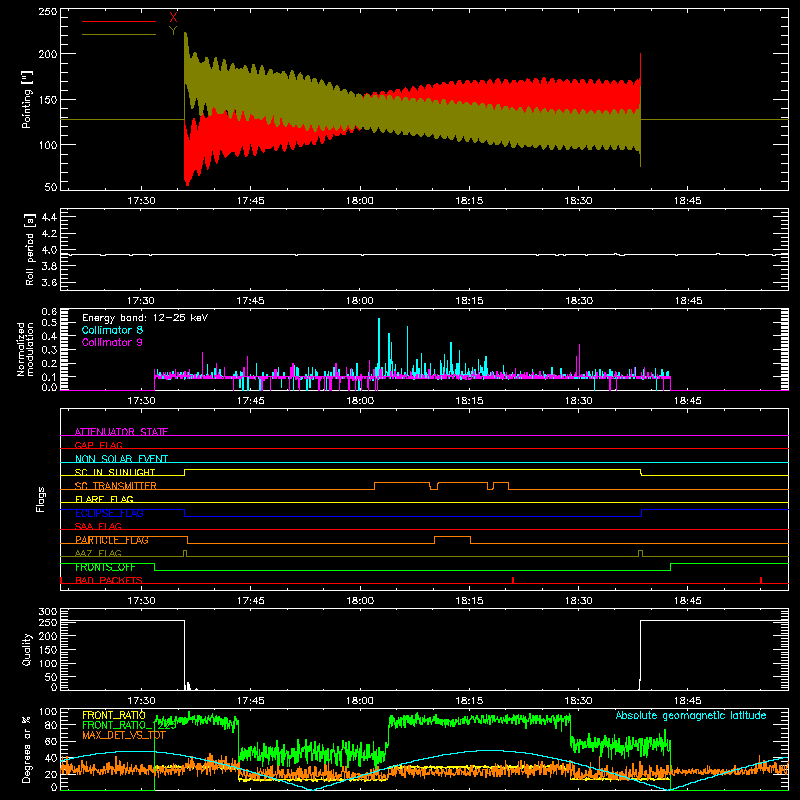This screenshot has width=800, height=800.
Task: Click '18:00' under the Pointing plot
Action: (x=360, y=201)
